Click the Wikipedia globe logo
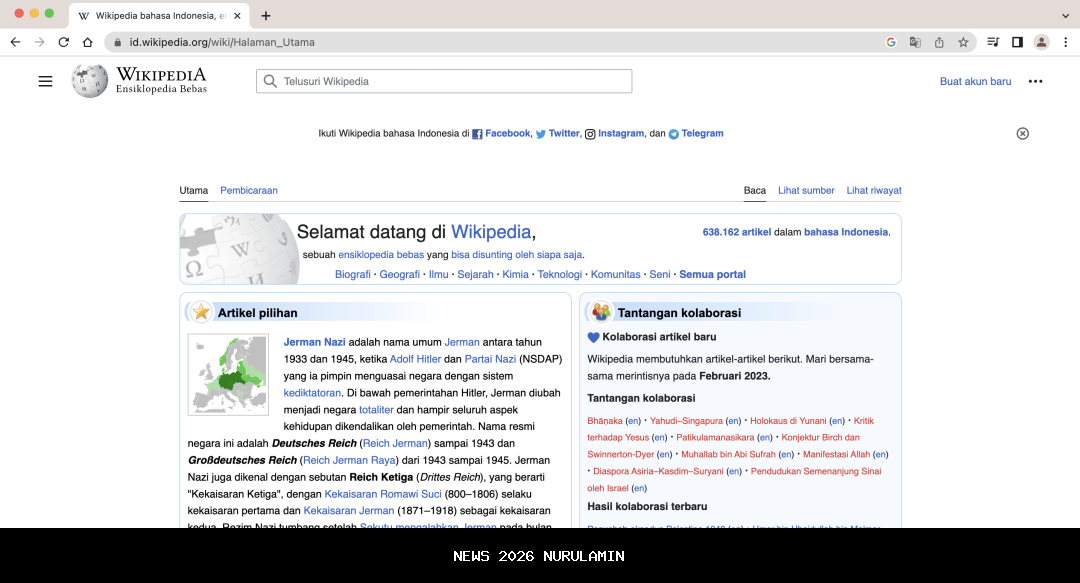 (90, 81)
